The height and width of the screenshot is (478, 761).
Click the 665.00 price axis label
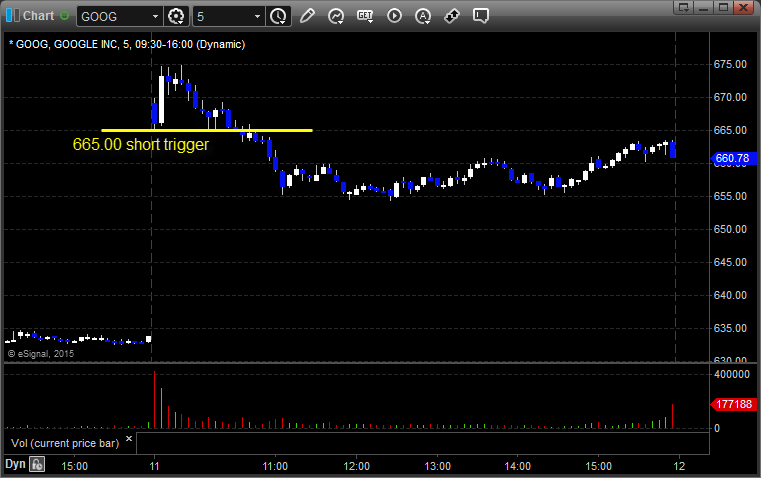pyautogui.click(x=730, y=131)
